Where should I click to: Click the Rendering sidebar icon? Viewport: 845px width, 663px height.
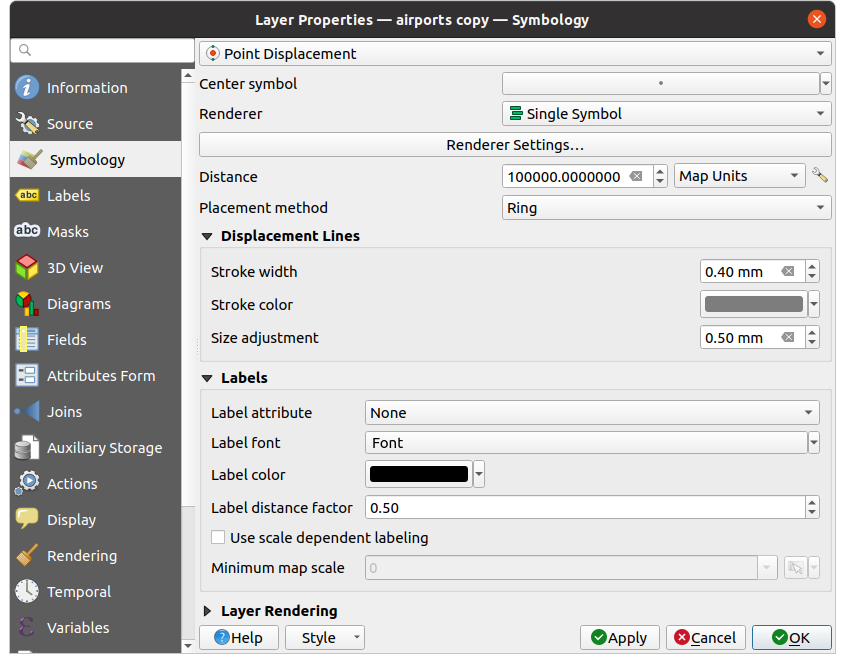point(28,555)
